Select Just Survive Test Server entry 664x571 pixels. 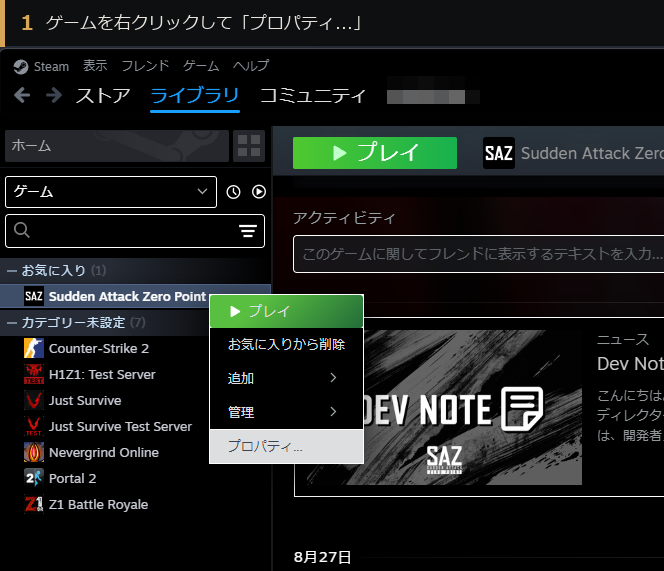pyautogui.click(x=120, y=426)
